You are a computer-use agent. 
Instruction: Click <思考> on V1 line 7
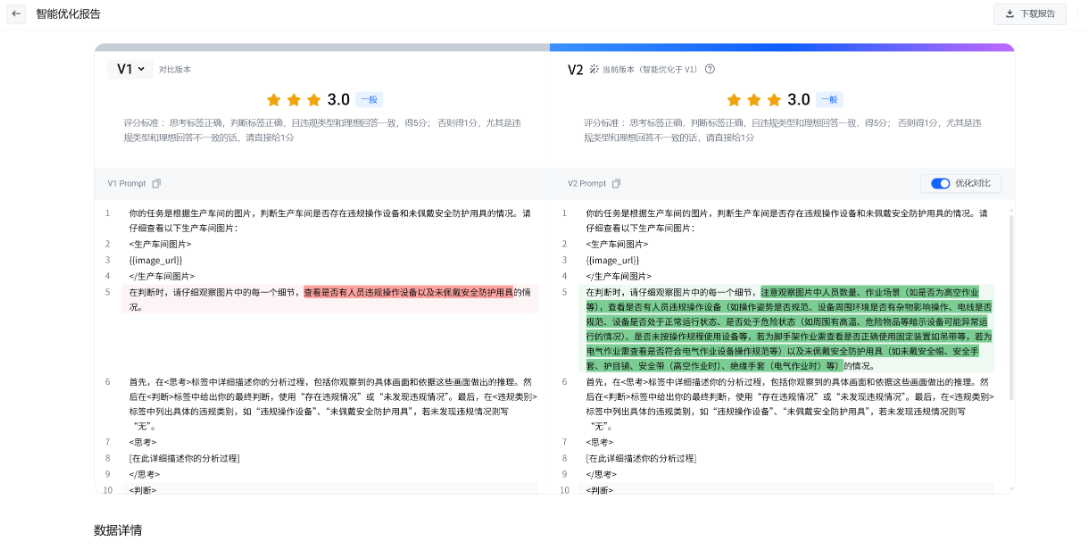(x=142, y=442)
